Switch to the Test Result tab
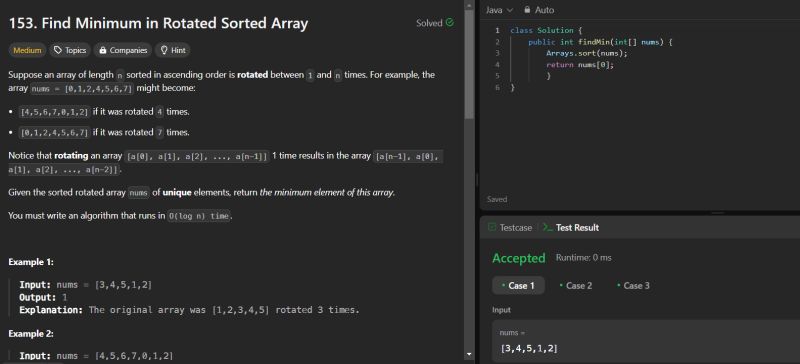Image resolution: width=800 pixels, height=364 pixels. coord(571,228)
